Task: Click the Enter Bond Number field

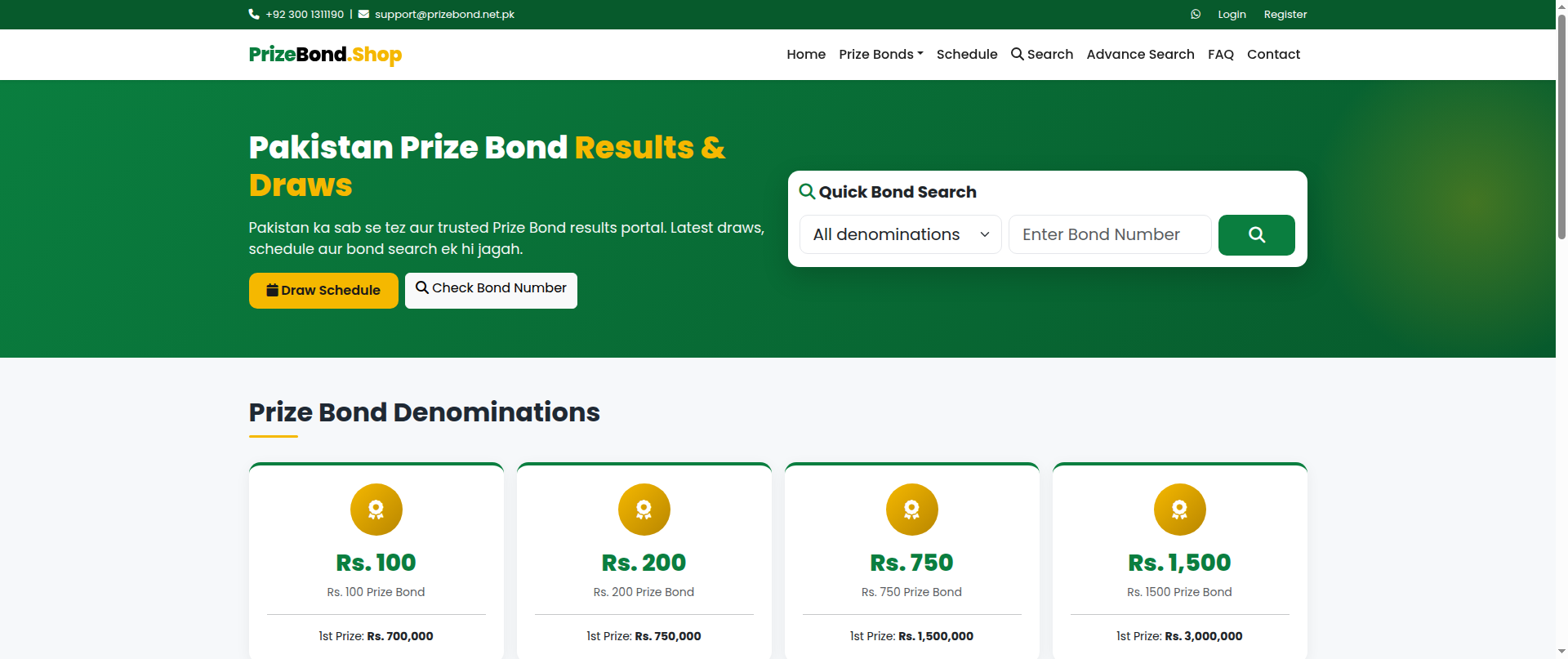Action: click(1110, 234)
